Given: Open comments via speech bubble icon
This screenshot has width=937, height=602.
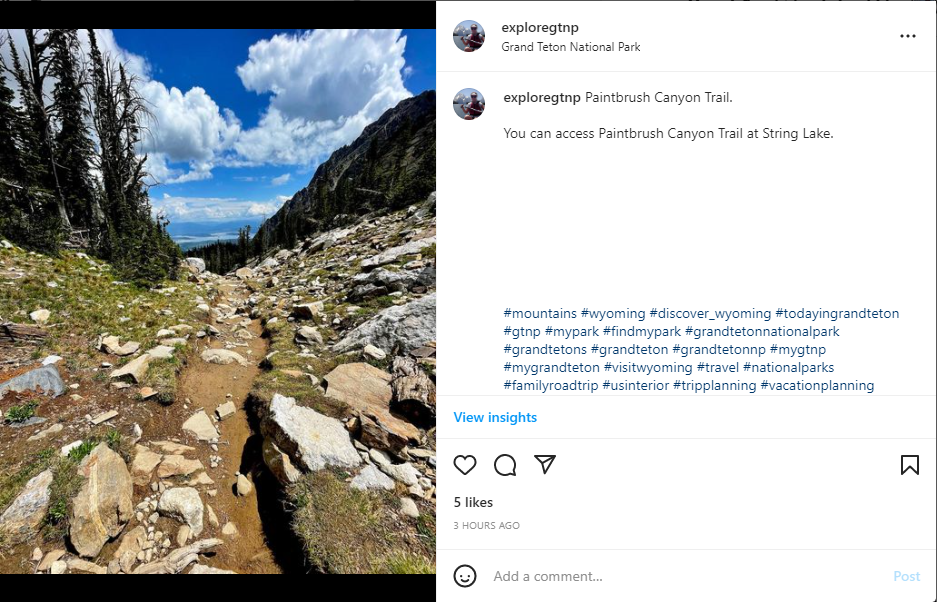Looking at the screenshot, I should (x=505, y=465).
